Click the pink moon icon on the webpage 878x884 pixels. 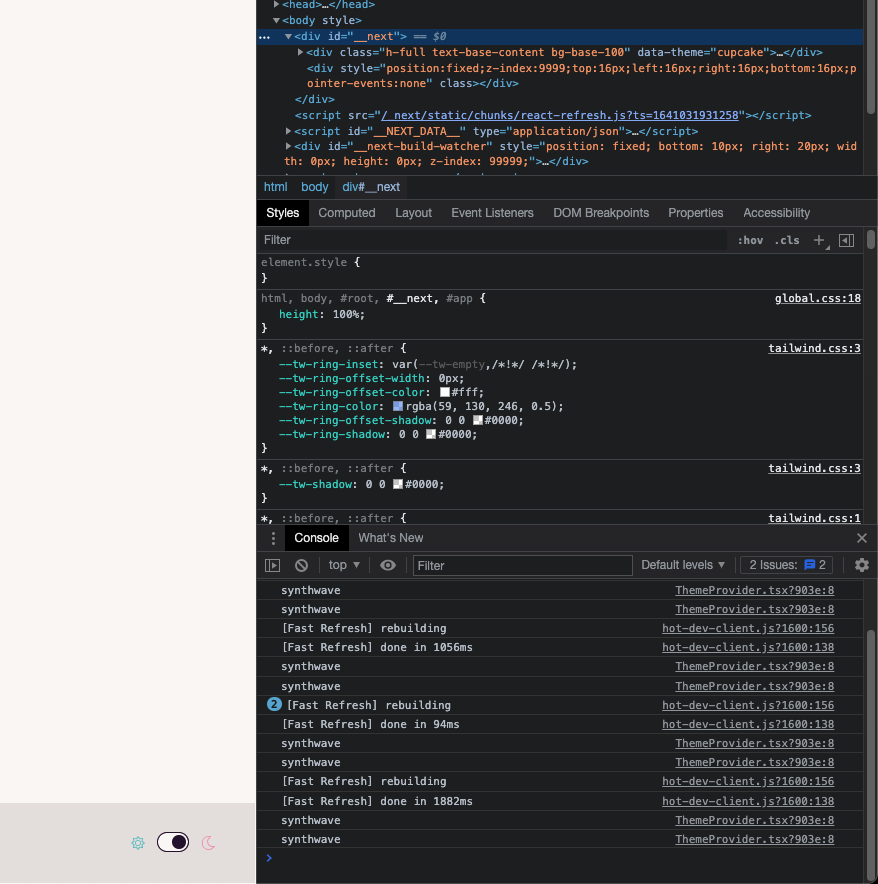coord(208,843)
